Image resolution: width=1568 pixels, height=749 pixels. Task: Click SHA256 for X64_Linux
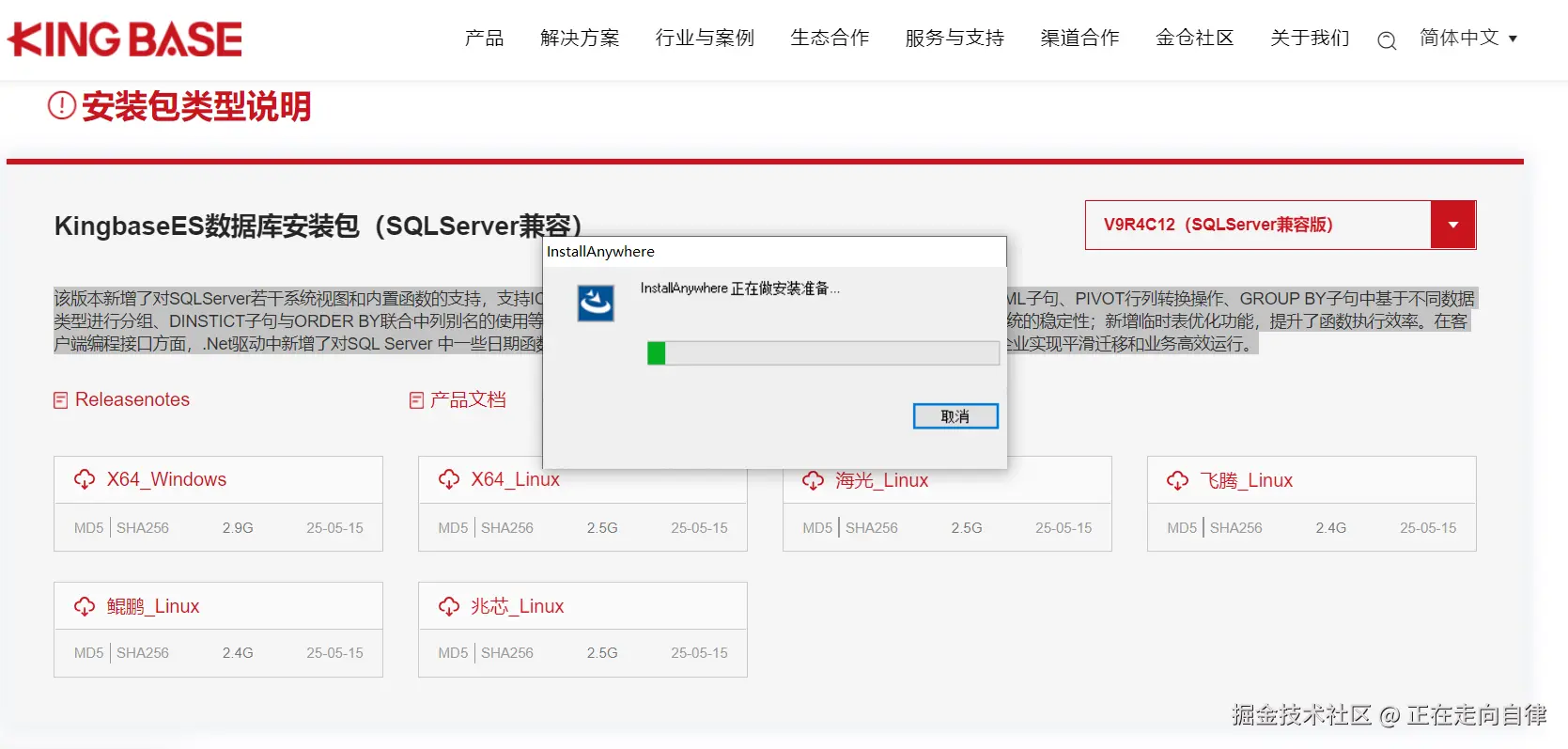[x=507, y=528]
